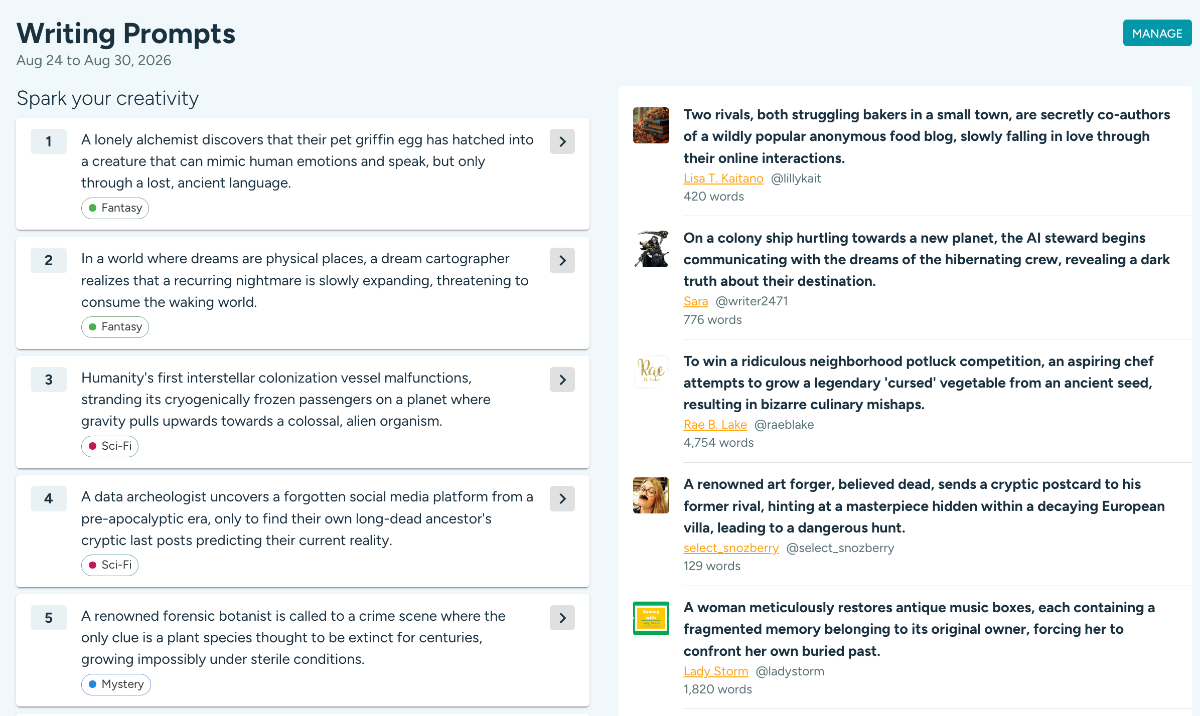Select the Fantasy tag on prompt 1
This screenshot has width=1200, height=716.
click(x=115, y=208)
